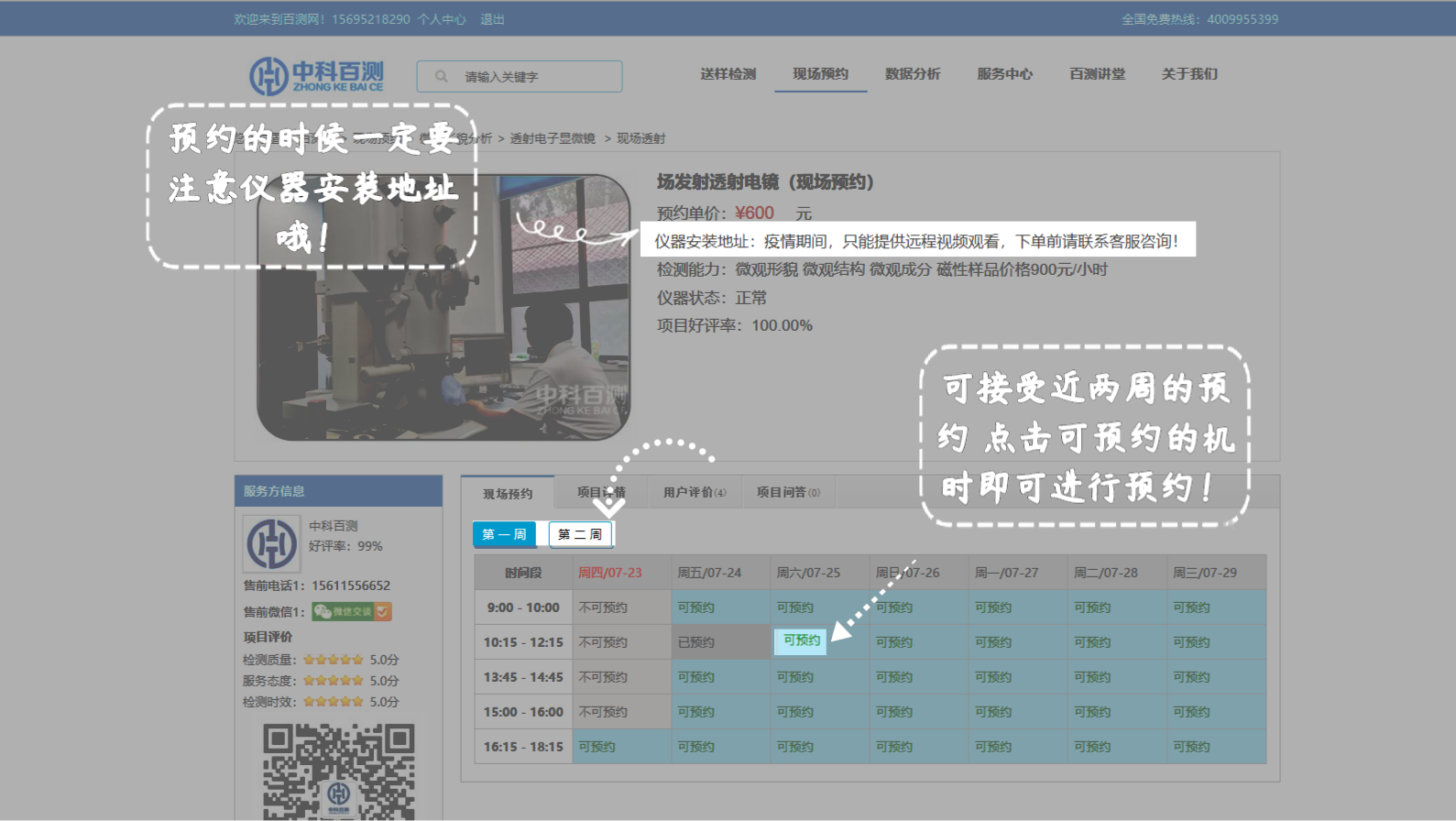Click 个人中心 link in top bar
This screenshot has height=821, width=1456.
point(442,19)
